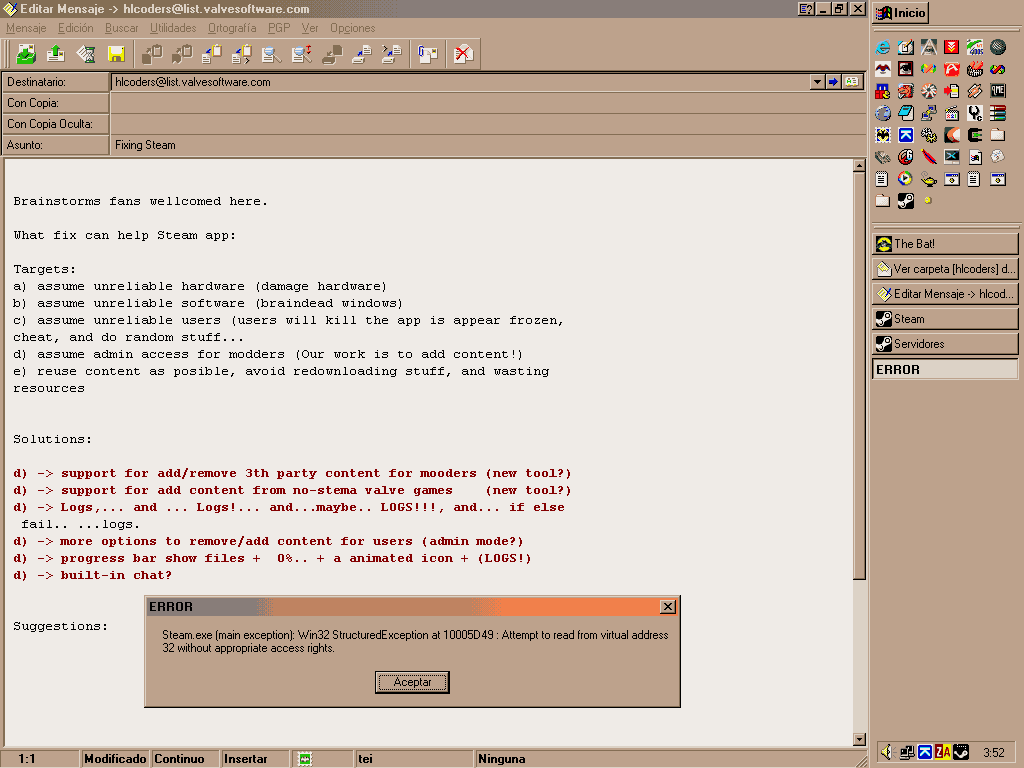Click in the Asunto subject field
Image resolution: width=1024 pixels, height=768 pixels.
[x=488, y=145]
